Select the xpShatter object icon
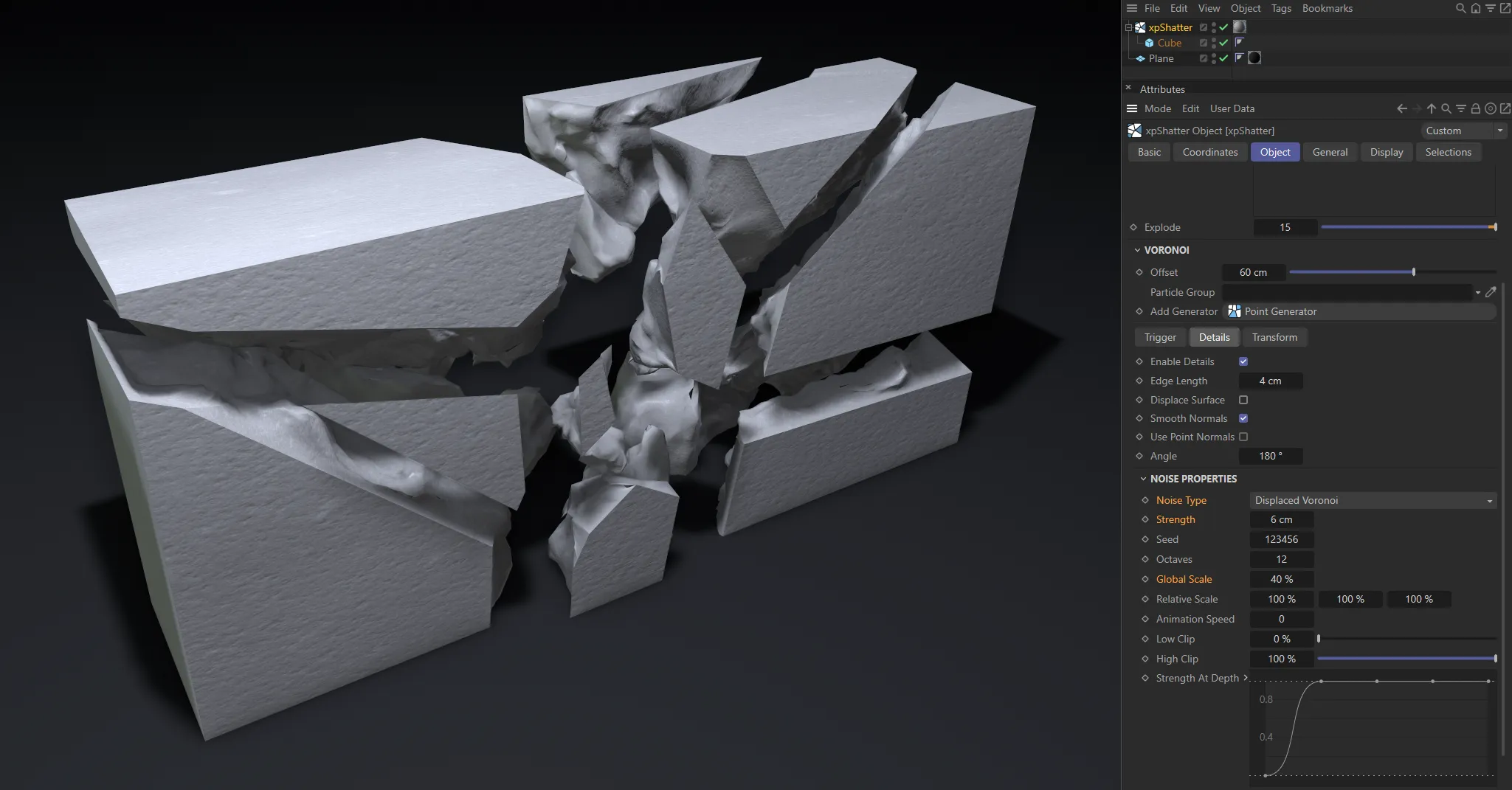 (1139, 27)
